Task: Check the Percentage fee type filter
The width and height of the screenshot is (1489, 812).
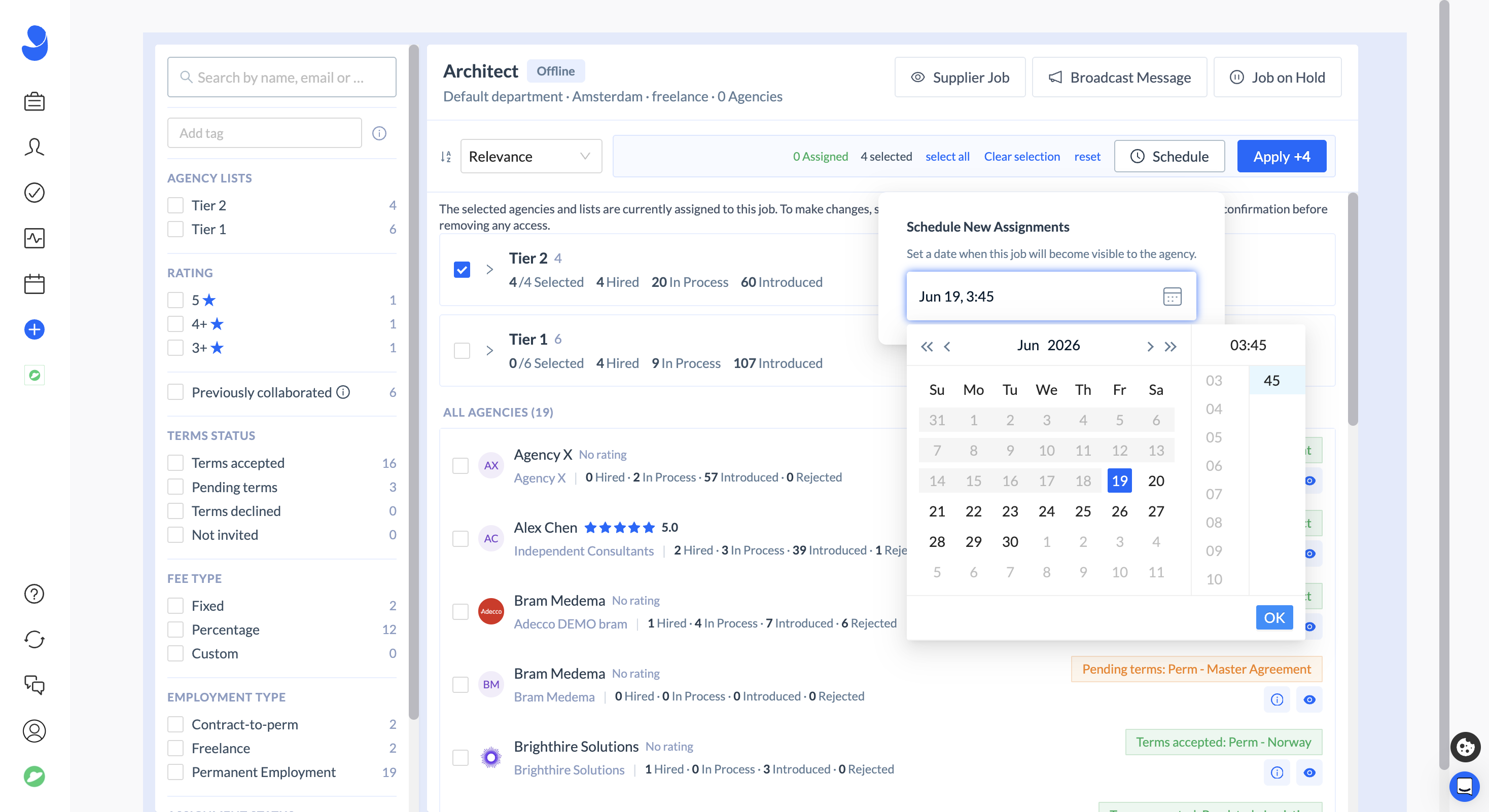Action: point(175,629)
